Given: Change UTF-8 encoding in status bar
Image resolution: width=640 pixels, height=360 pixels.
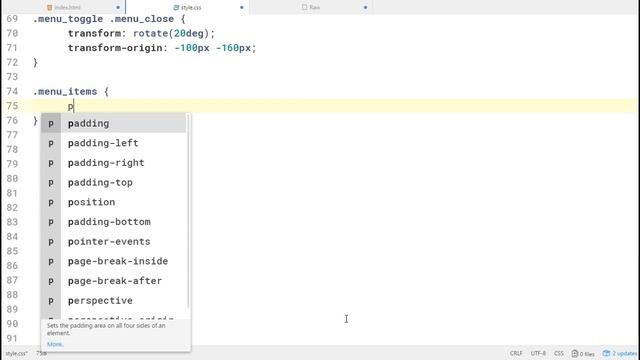Looking at the screenshot, I should 538,353.
